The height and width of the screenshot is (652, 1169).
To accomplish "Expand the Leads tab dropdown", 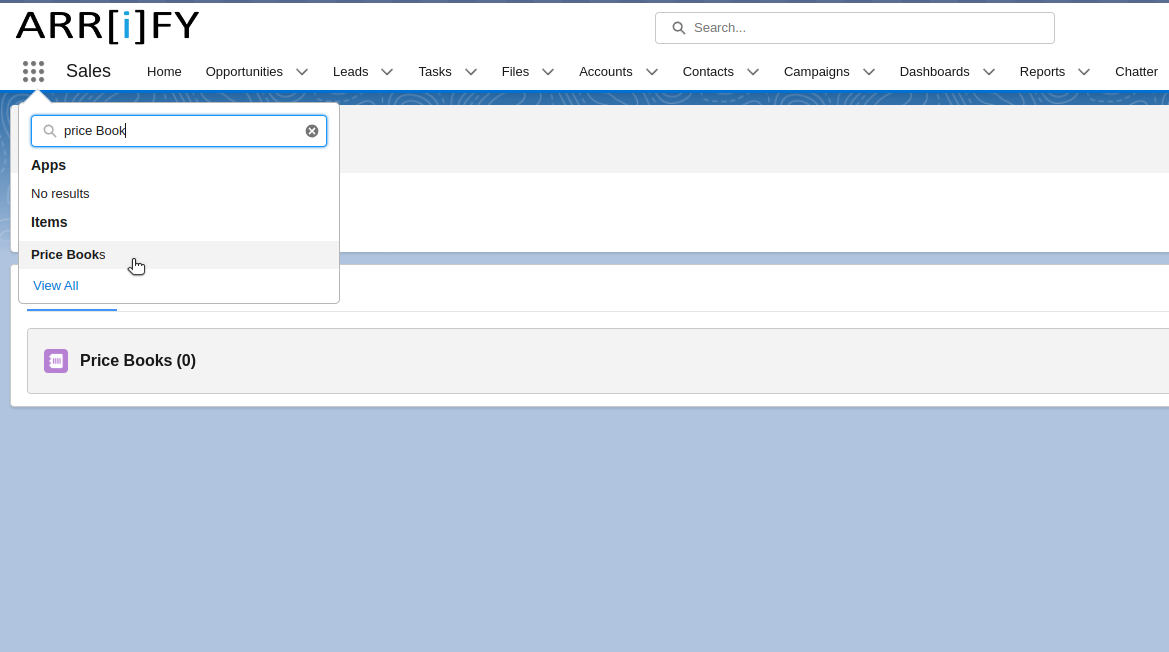I will pyautogui.click(x=387, y=71).
